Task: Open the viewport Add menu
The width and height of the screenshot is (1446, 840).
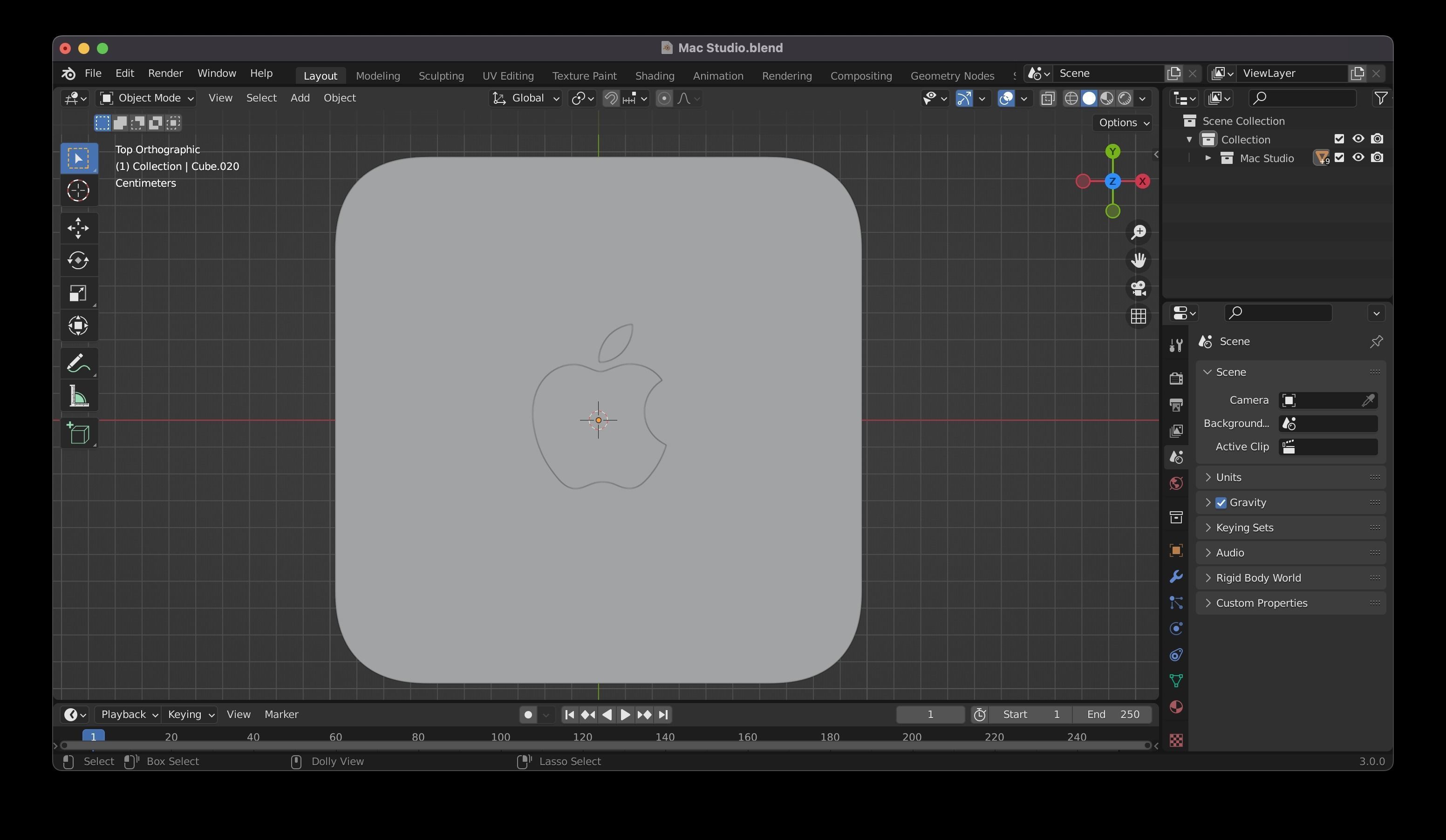Action: (x=300, y=98)
